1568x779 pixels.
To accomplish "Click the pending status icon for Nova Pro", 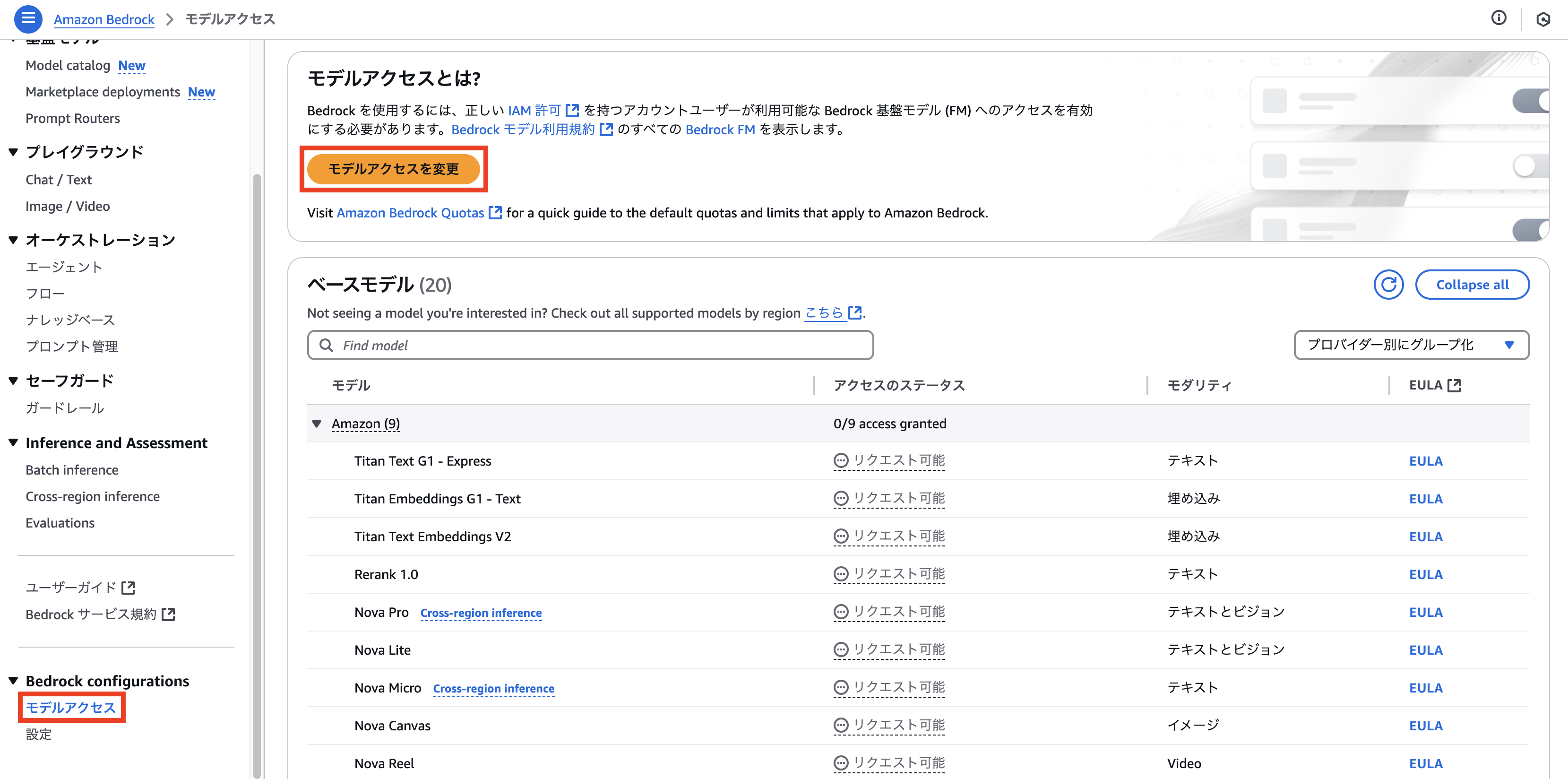I will coord(841,612).
